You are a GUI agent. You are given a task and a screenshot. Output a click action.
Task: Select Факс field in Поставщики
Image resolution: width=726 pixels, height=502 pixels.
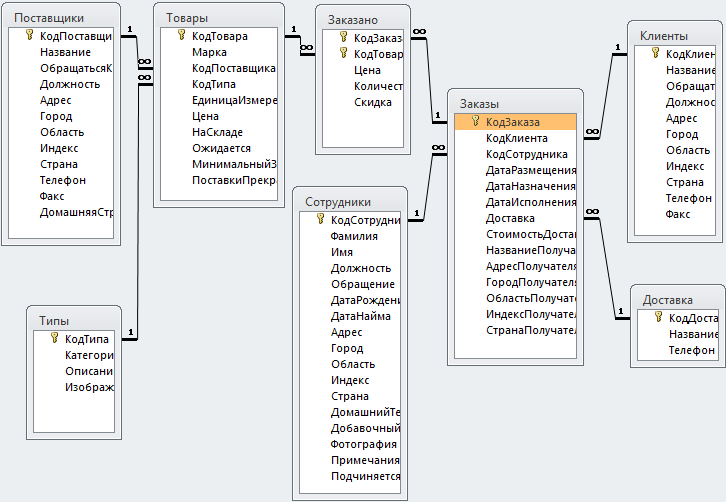[x=61, y=196]
